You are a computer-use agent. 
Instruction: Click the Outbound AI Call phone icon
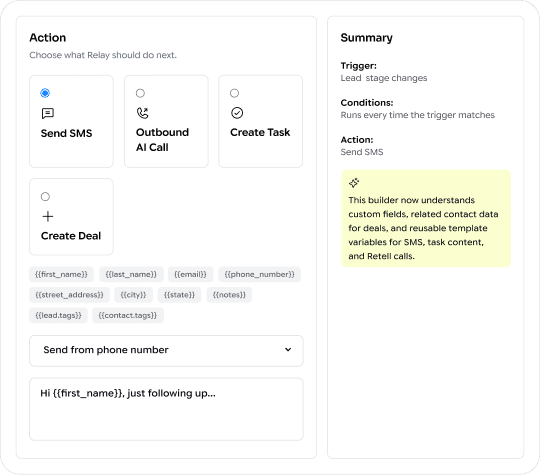click(143, 113)
